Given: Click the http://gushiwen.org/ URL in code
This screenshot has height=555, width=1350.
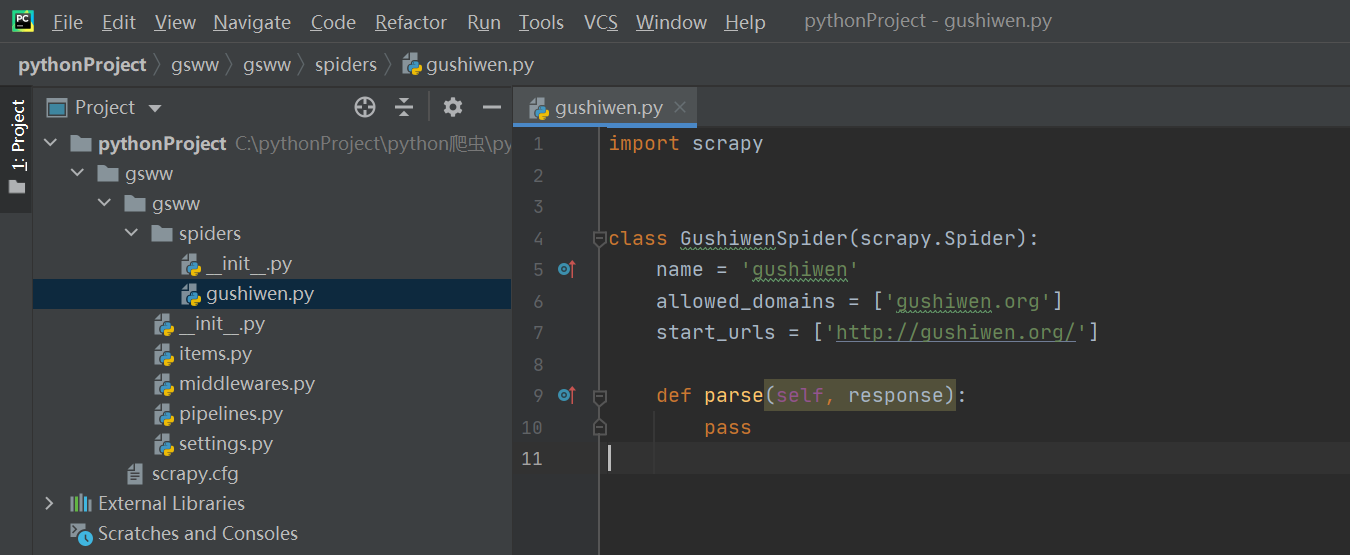Looking at the screenshot, I should coord(955,332).
